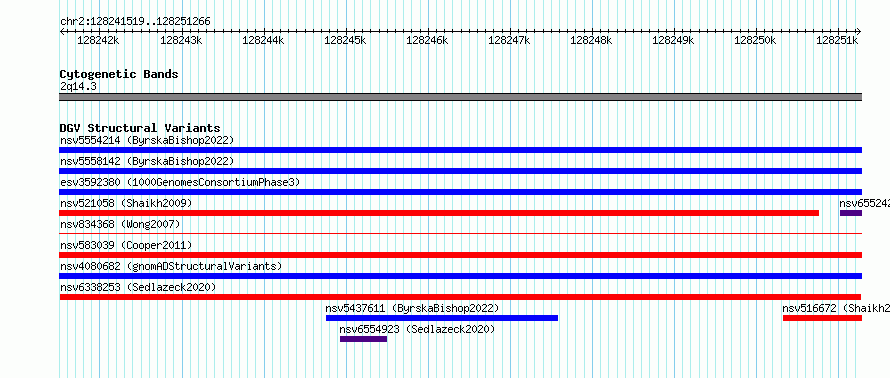This screenshot has height=378, width=890.
Task: Click the small purple nsv655242 bar
Action: (851, 213)
